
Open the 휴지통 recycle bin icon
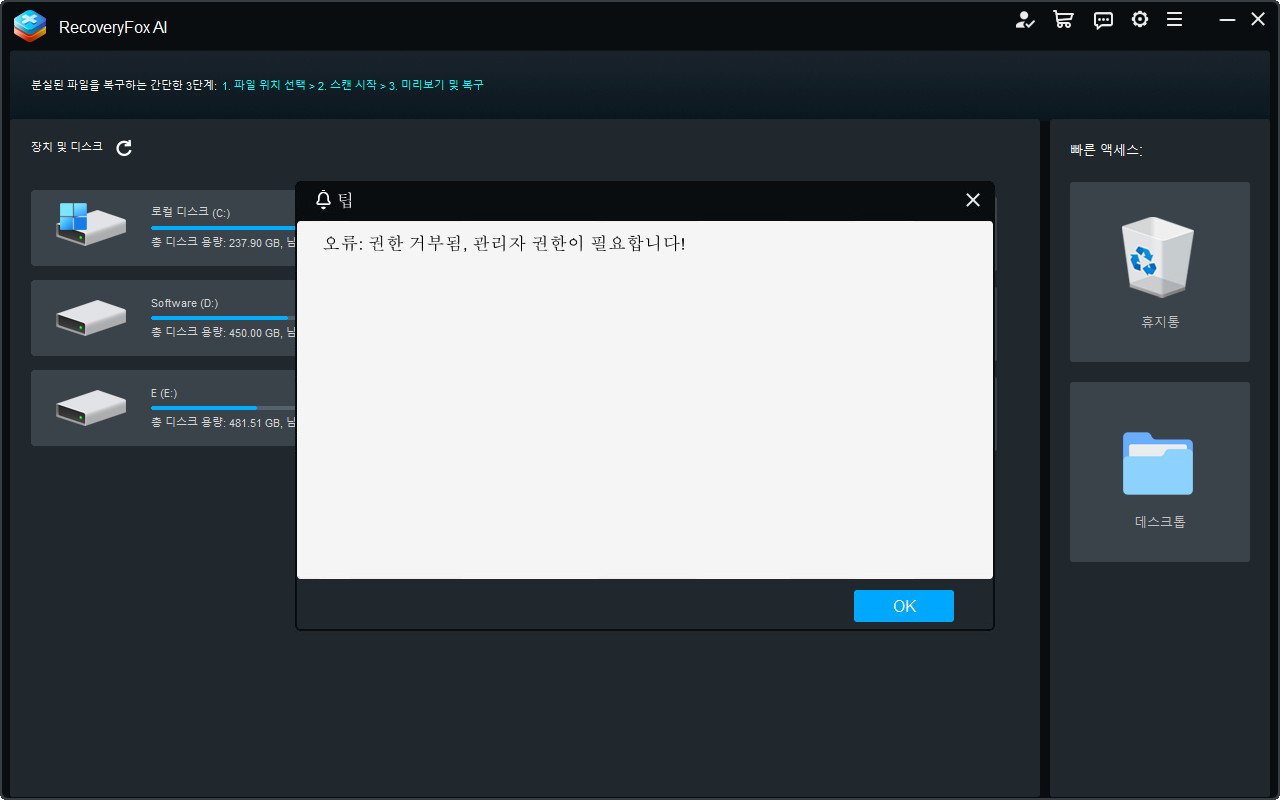pyautogui.click(x=1159, y=257)
